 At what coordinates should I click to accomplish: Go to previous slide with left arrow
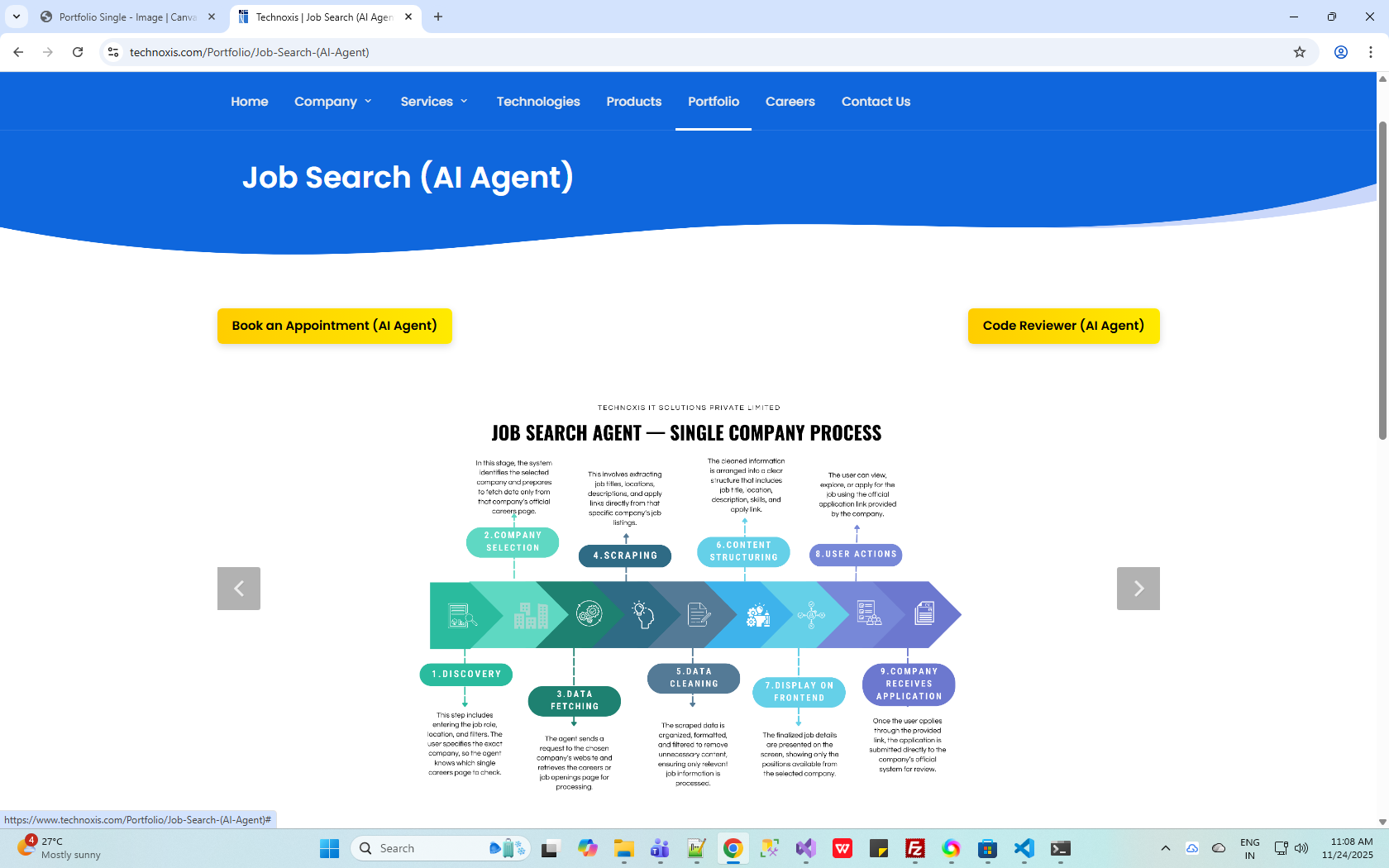pos(239,589)
